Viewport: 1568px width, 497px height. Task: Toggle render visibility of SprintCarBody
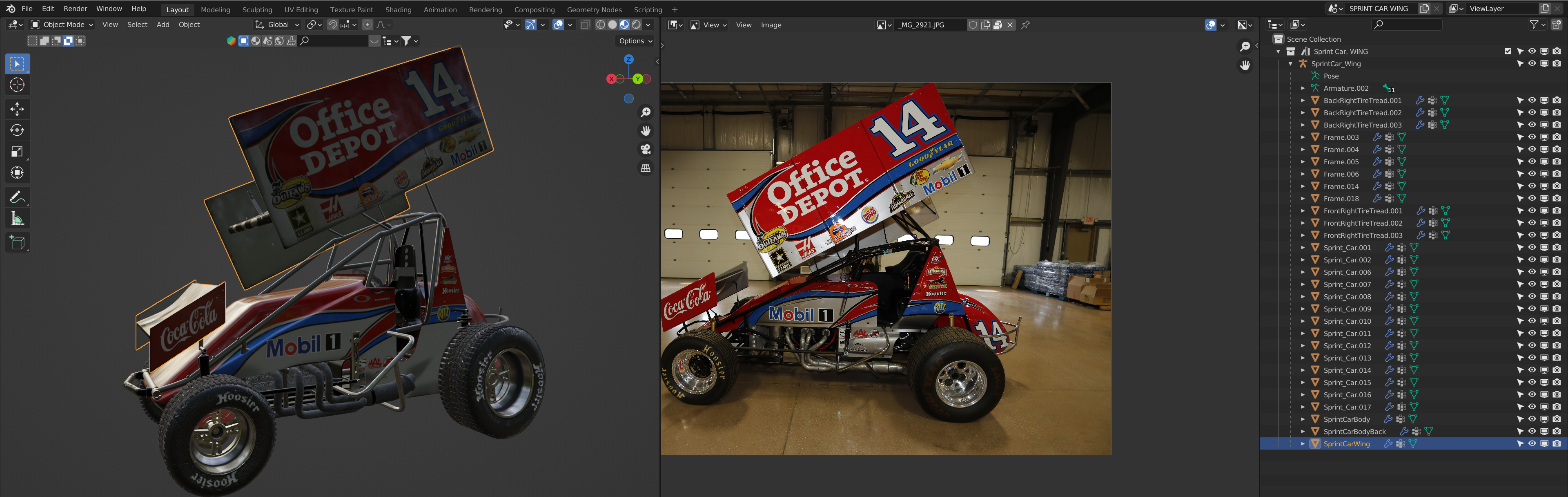pos(1557,419)
